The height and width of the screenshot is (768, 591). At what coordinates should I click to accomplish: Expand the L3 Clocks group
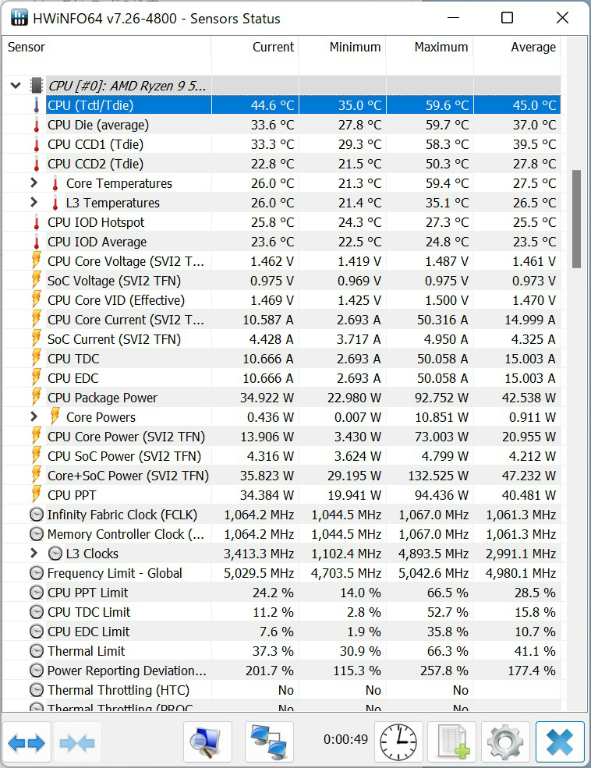click(34, 553)
